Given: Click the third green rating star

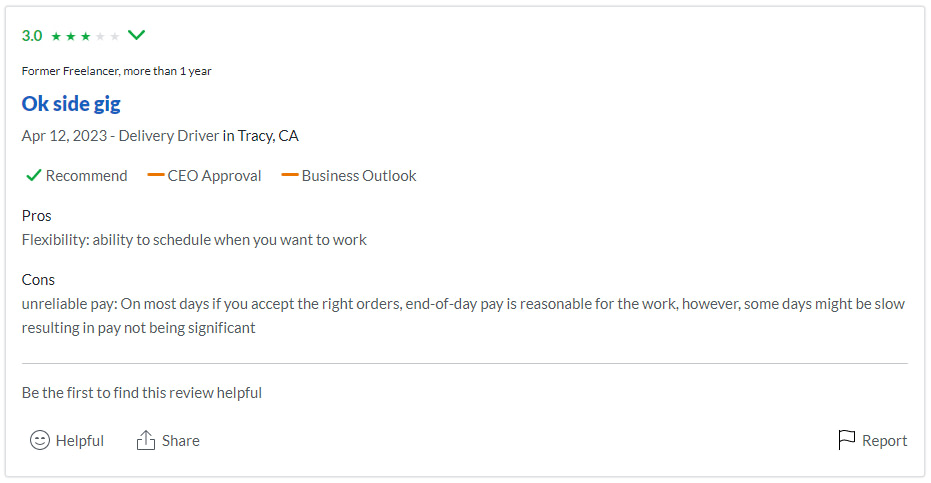Looking at the screenshot, I should (86, 36).
